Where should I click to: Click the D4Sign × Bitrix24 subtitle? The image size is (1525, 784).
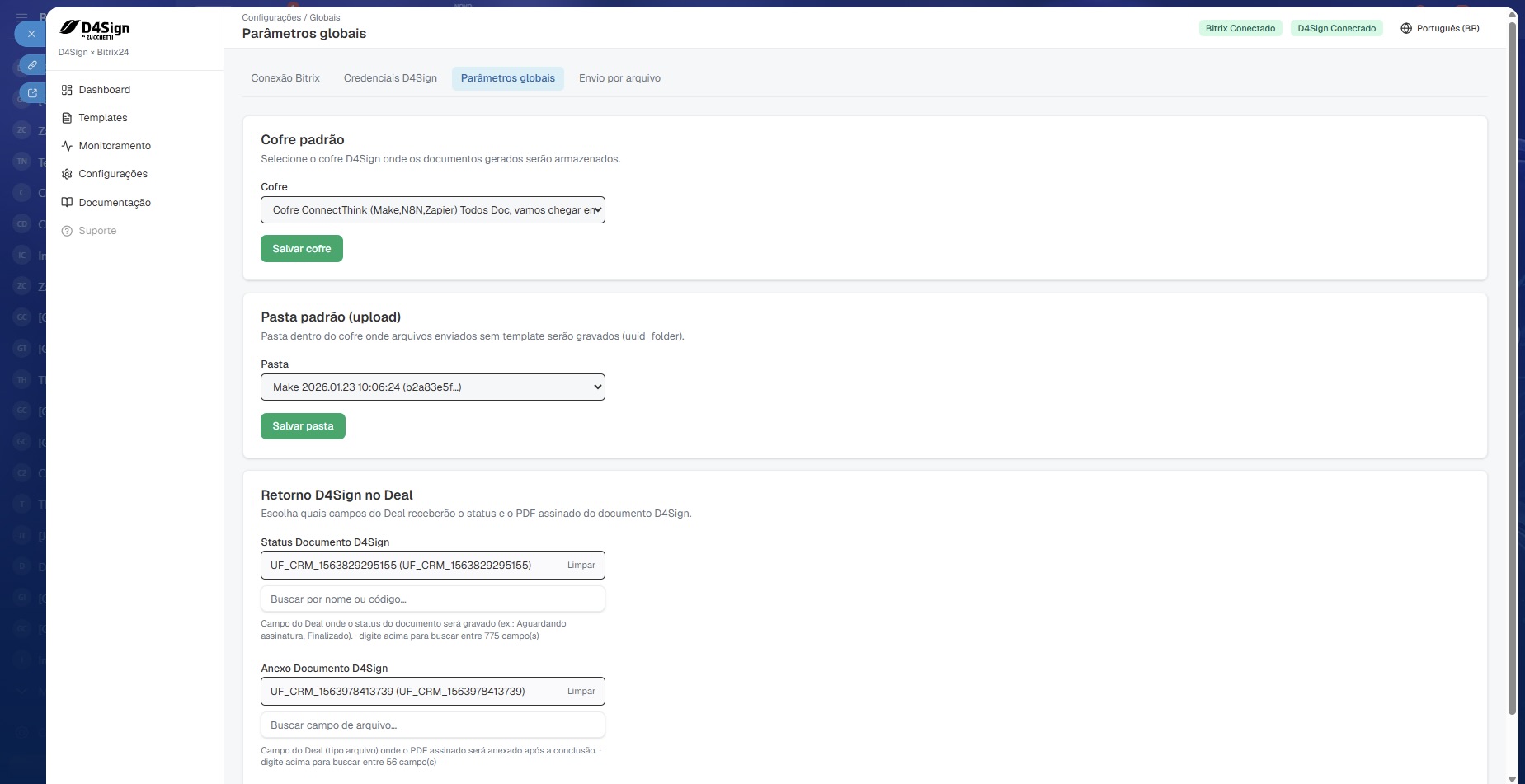tap(94, 52)
